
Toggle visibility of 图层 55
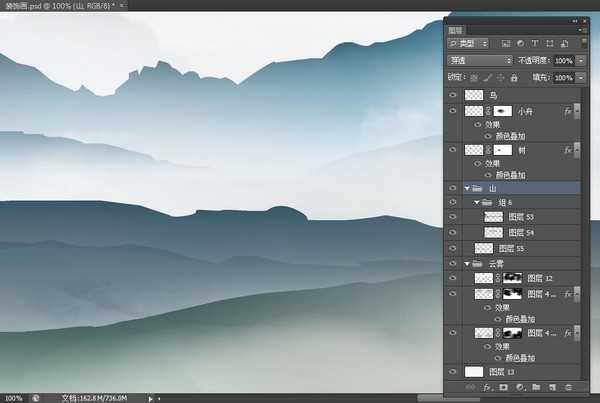[453, 248]
